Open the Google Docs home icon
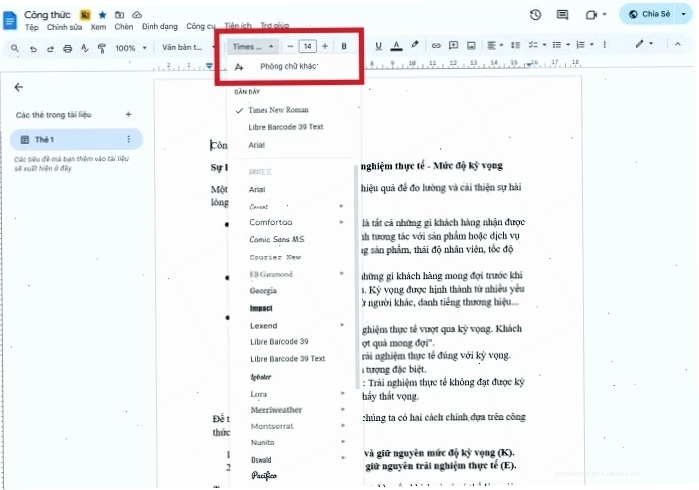This screenshot has height=490, width=699. [10, 21]
